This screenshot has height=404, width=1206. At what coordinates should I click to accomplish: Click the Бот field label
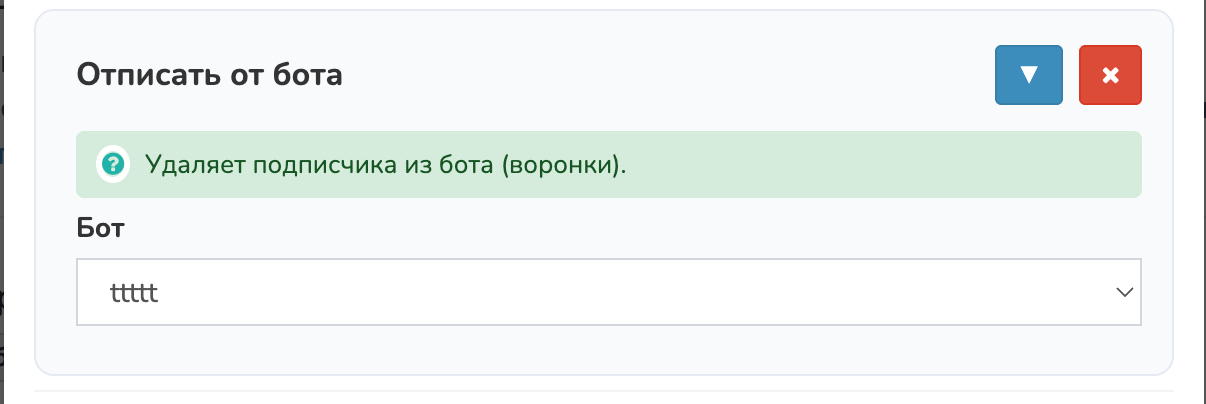100,227
